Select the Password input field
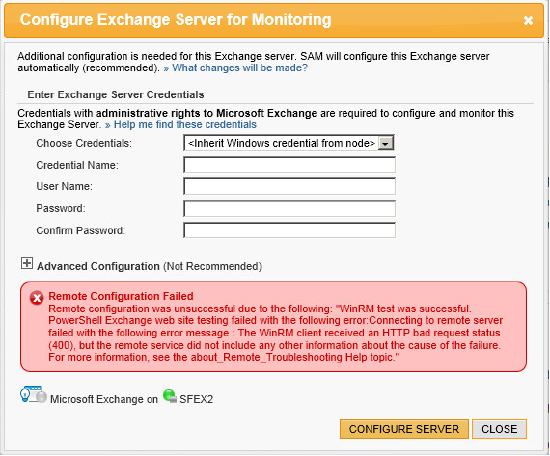This screenshot has height=456, width=550. point(289,209)
